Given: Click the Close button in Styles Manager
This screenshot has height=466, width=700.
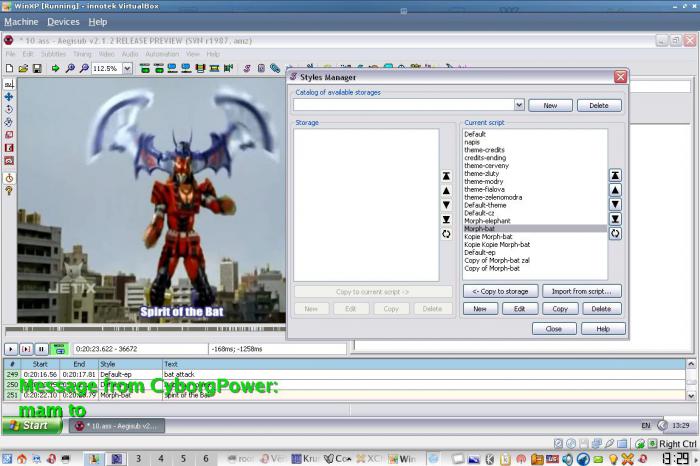Looking at the screenshot, I should (x=554, y=329).
